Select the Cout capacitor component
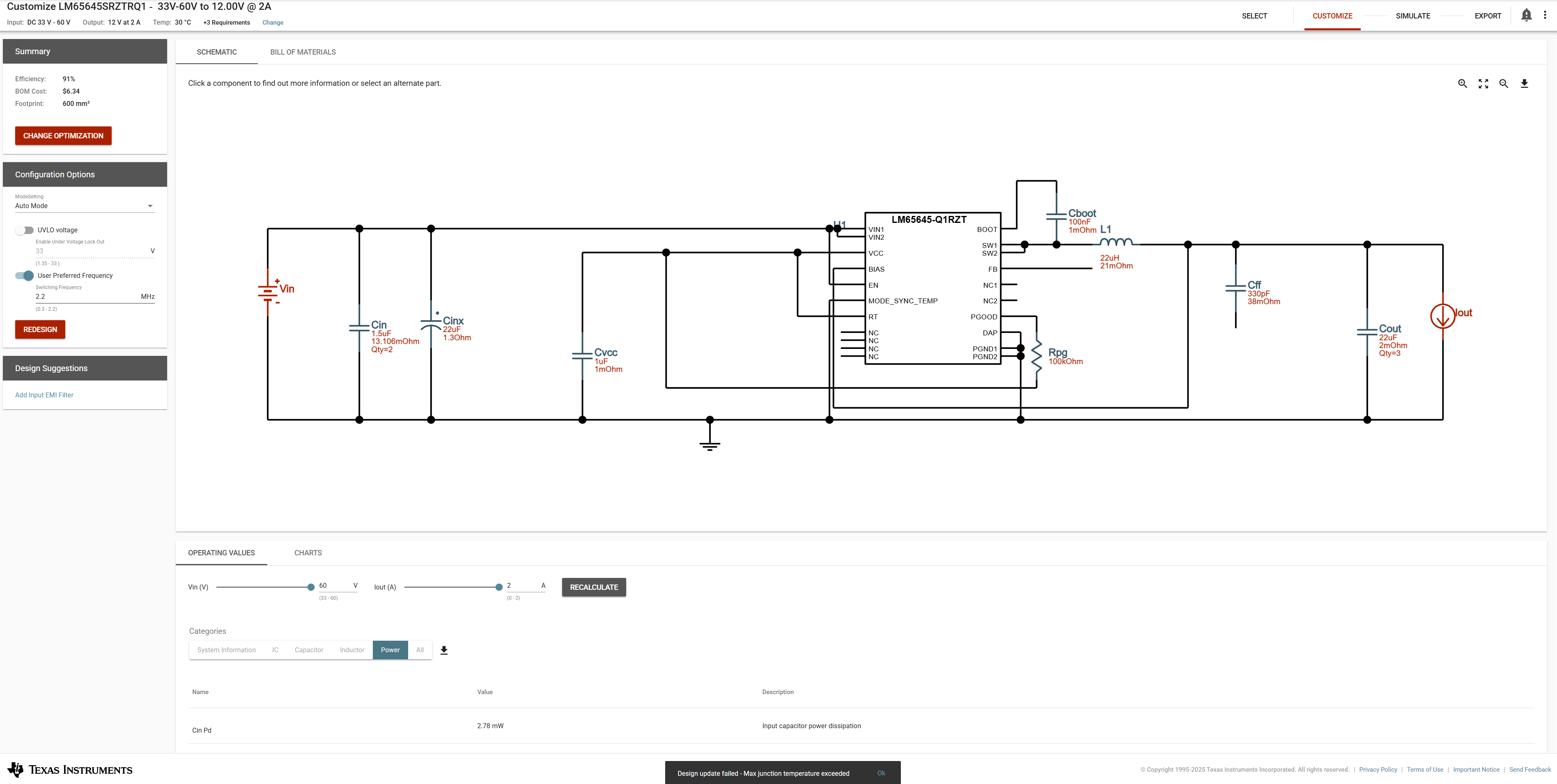The height and width of the screenshot is (784, 1557). pos(1367,332)
